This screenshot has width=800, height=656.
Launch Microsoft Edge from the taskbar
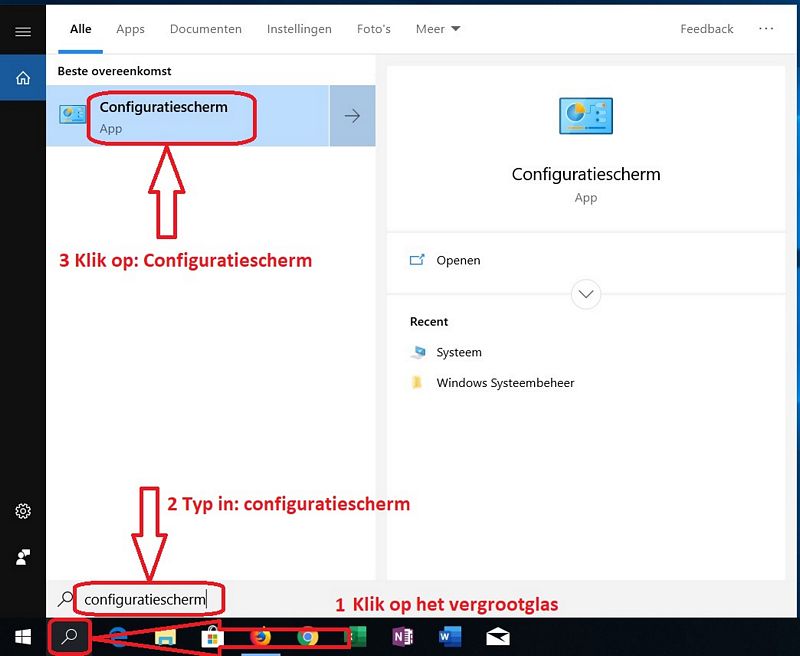116,636
